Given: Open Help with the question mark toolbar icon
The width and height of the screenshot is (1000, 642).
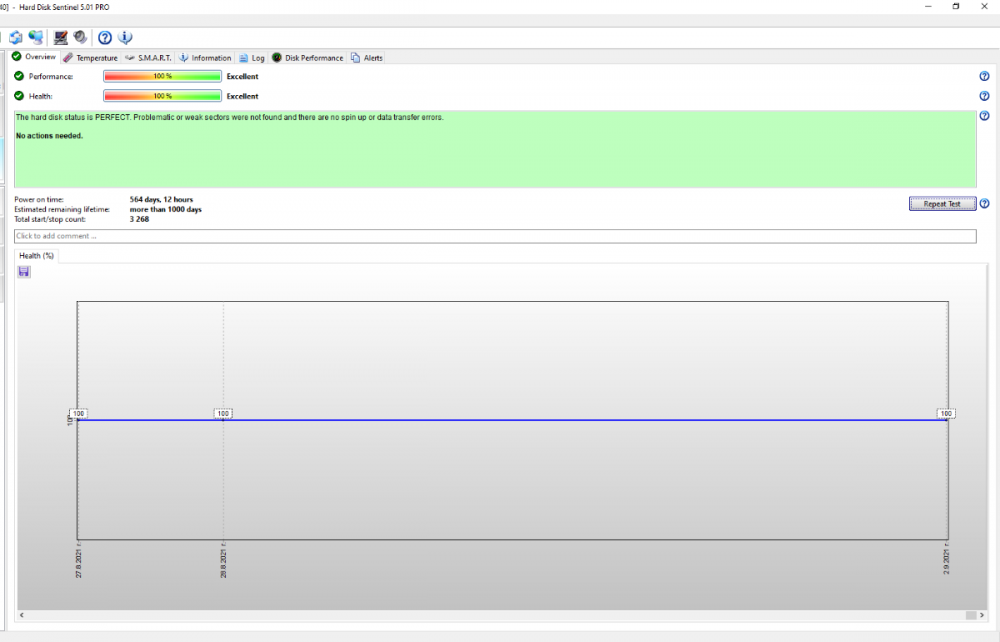Looking at the screenshot, I should coord(105,38).
